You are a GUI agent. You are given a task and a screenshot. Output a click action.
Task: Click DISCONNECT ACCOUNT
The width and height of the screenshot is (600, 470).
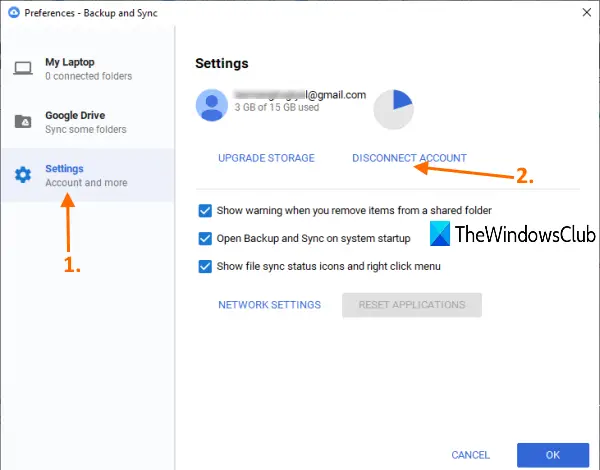click(x=409, y=158)
